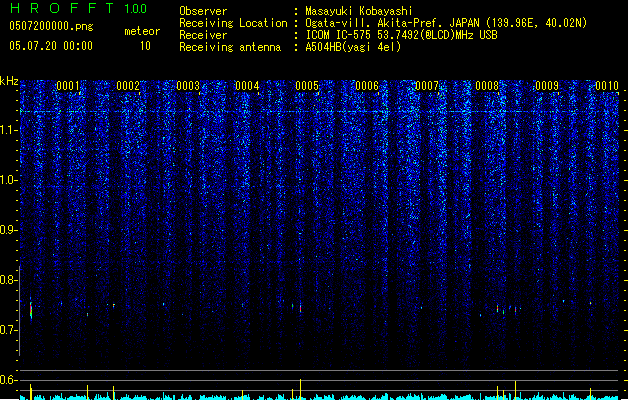
Task: Click the Observer field label
Action: click(x=203, y=11)
